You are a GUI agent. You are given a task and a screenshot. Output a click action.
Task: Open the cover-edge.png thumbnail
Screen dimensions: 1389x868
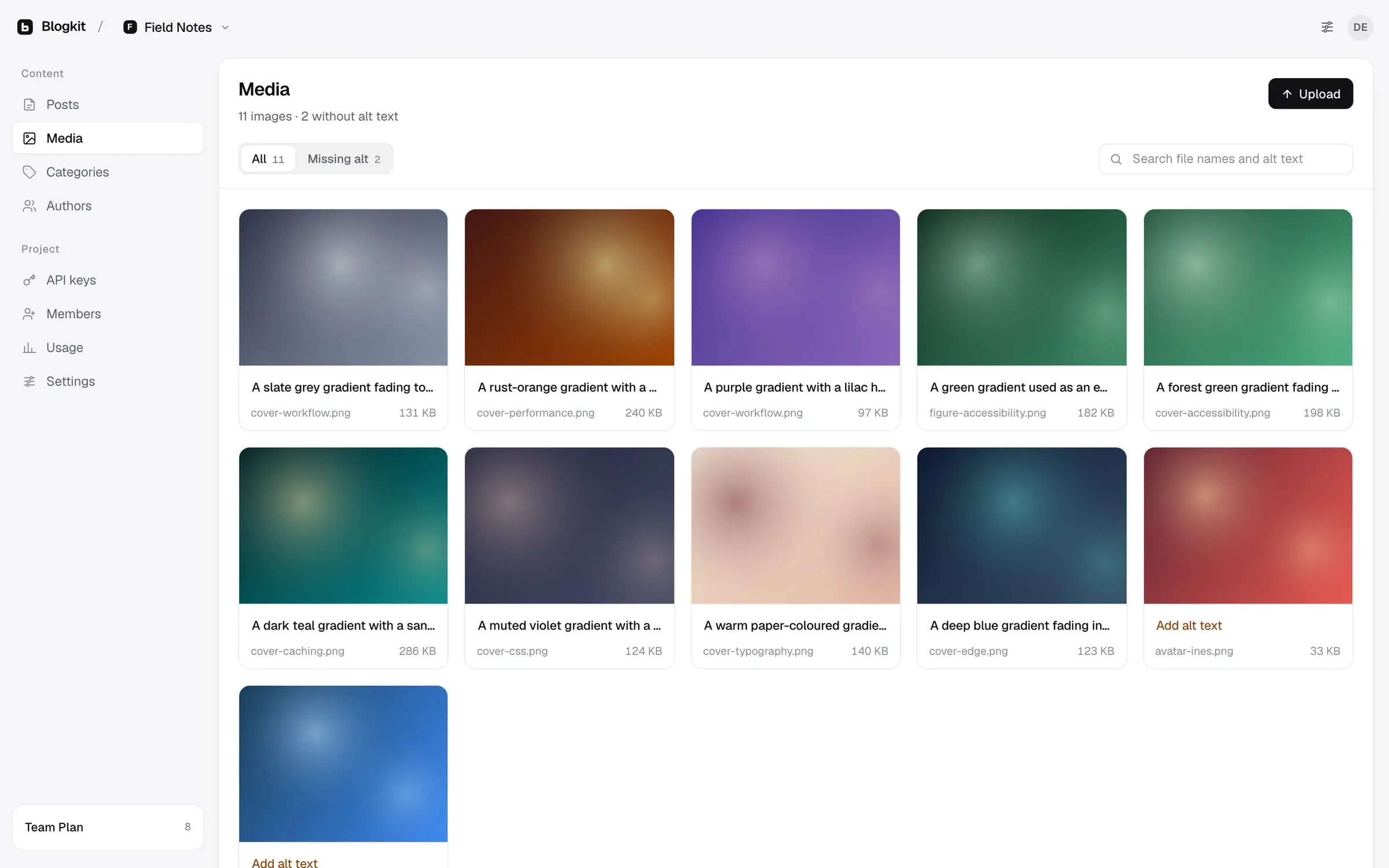click(1021, 525)
